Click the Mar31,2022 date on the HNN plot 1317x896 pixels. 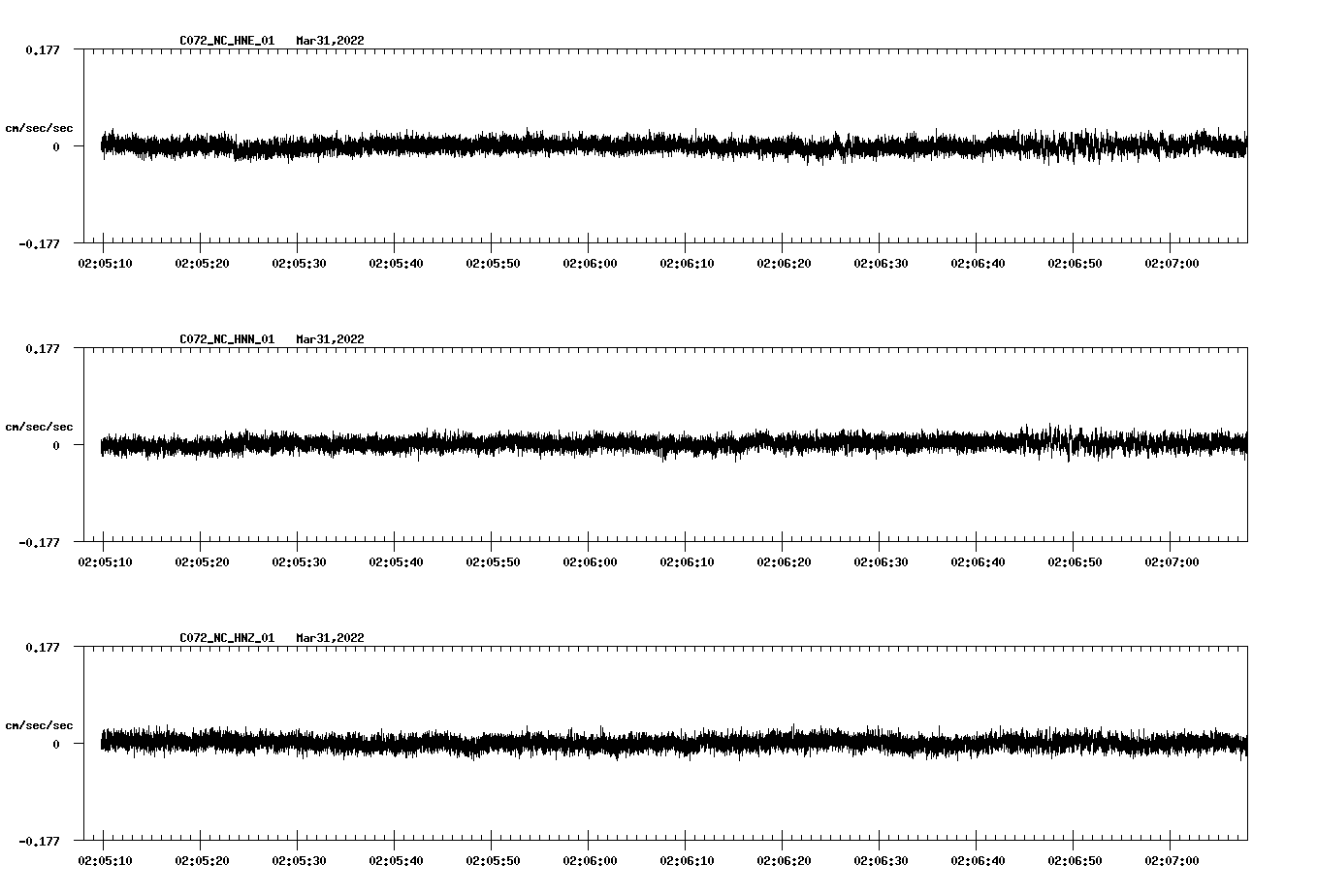331,339
